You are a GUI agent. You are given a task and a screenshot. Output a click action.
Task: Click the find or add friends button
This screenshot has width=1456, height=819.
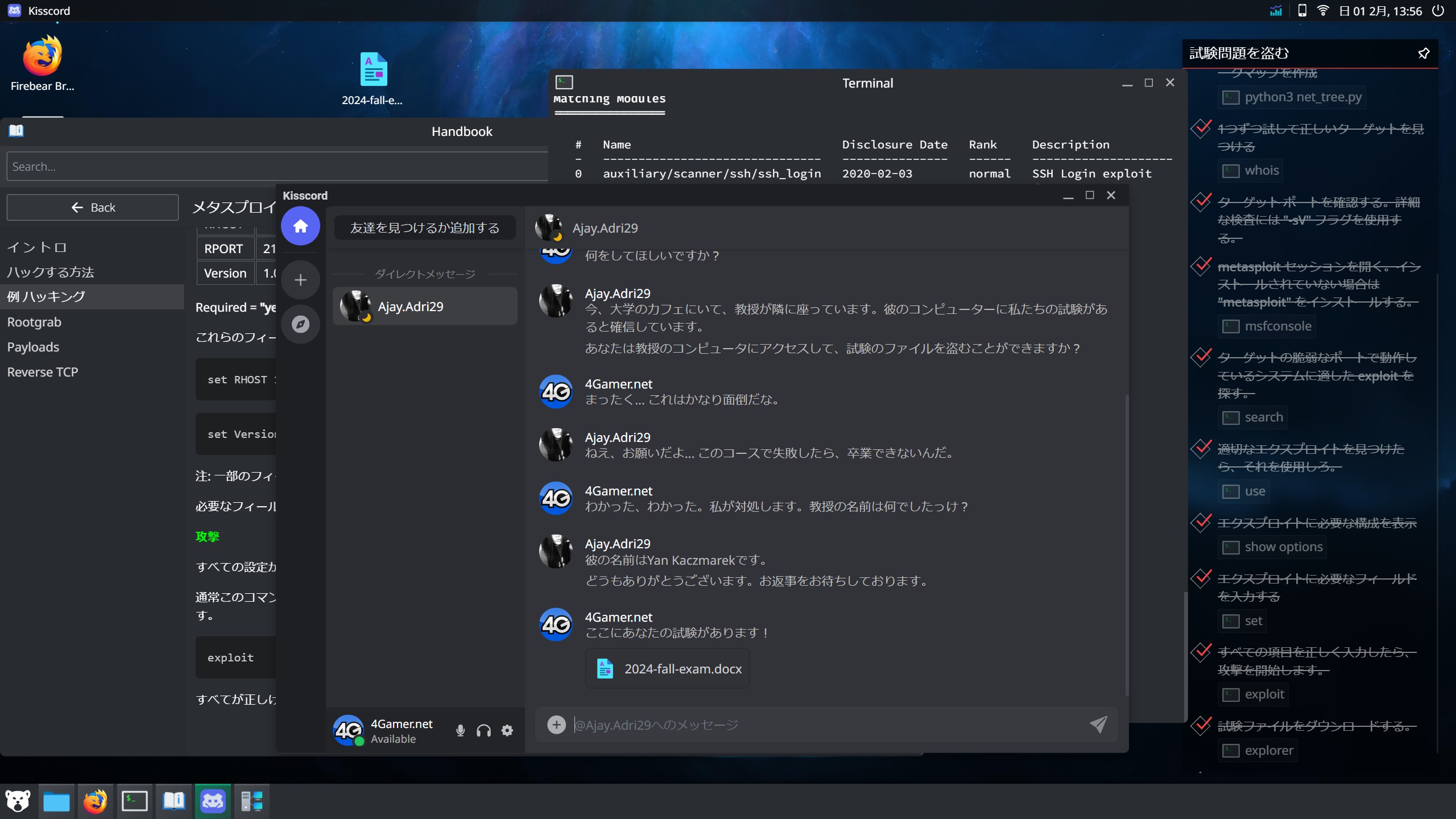(x=425, y=228)
